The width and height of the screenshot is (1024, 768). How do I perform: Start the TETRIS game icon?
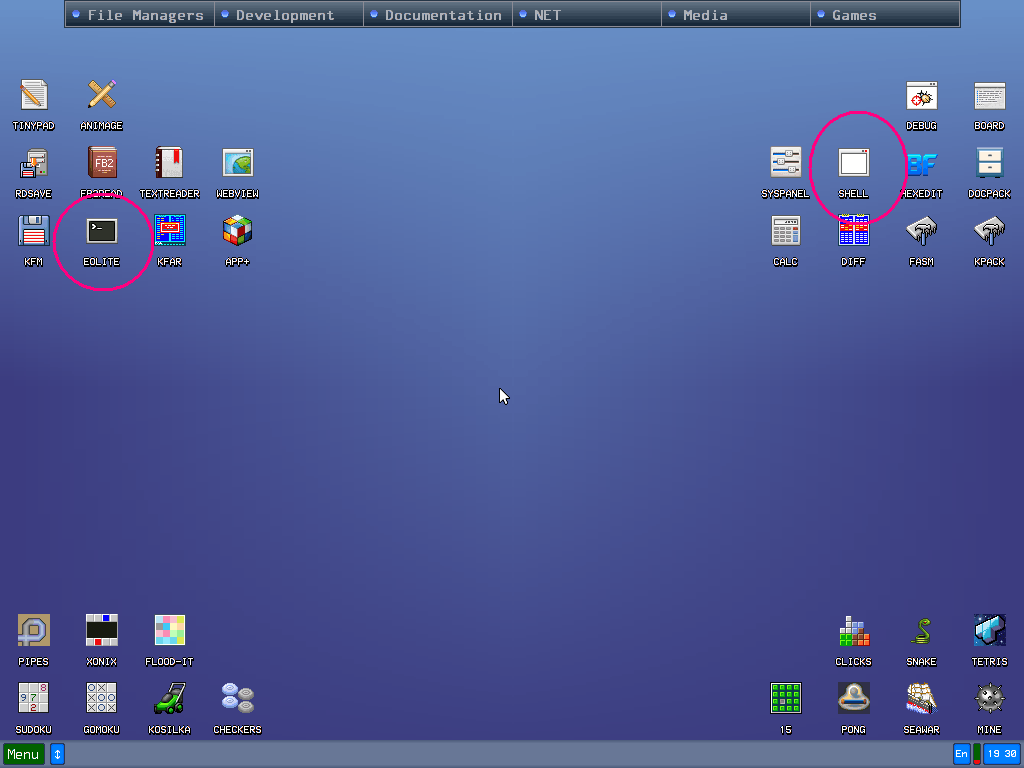click(x=989, y=632)
